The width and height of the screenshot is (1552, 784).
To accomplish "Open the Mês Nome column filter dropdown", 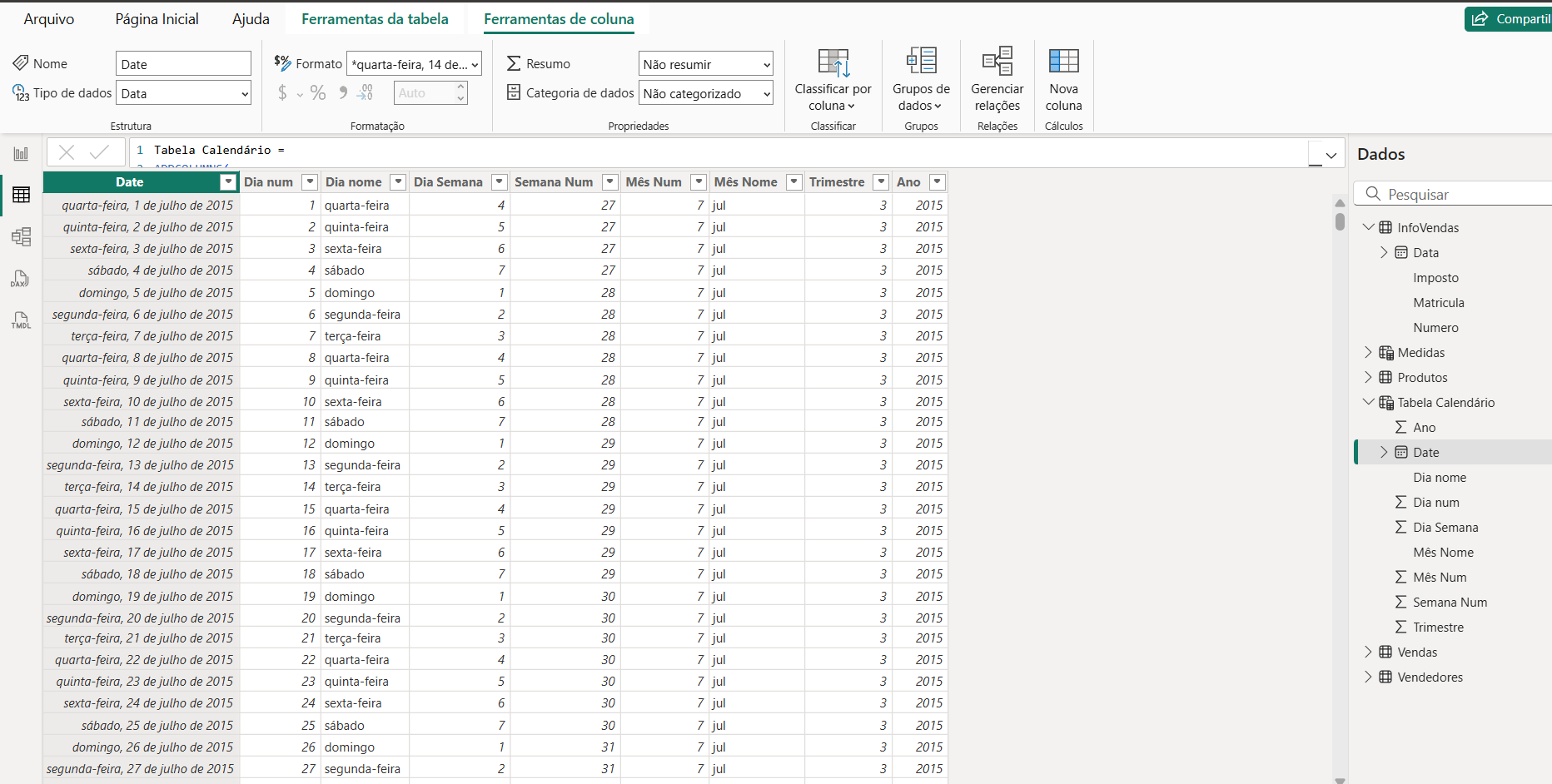I will 794,181.
